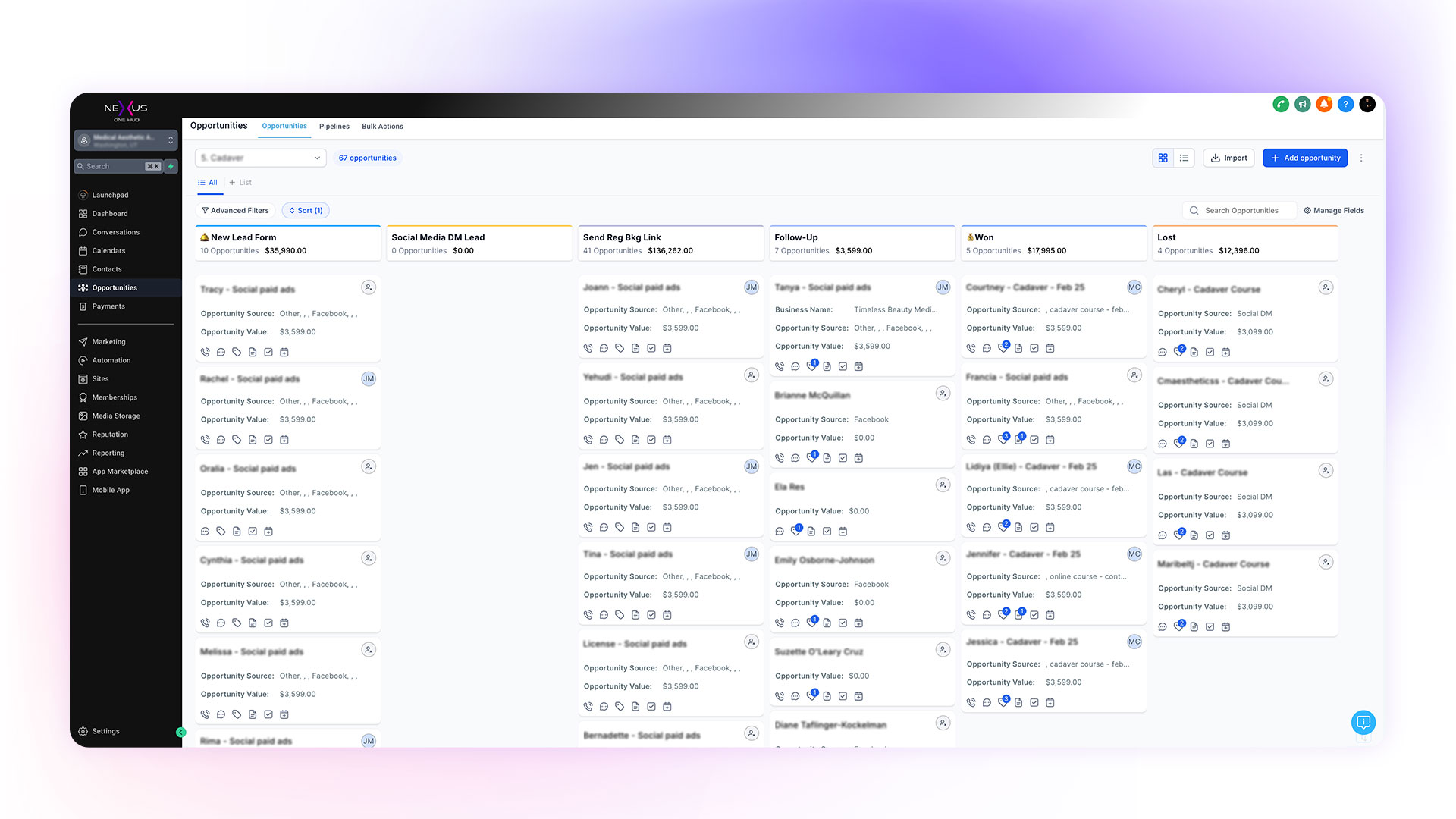The image size is (1456, 819).
Task: Open the Cadaver pipeline dropdown
Action: tap(261, 158)
